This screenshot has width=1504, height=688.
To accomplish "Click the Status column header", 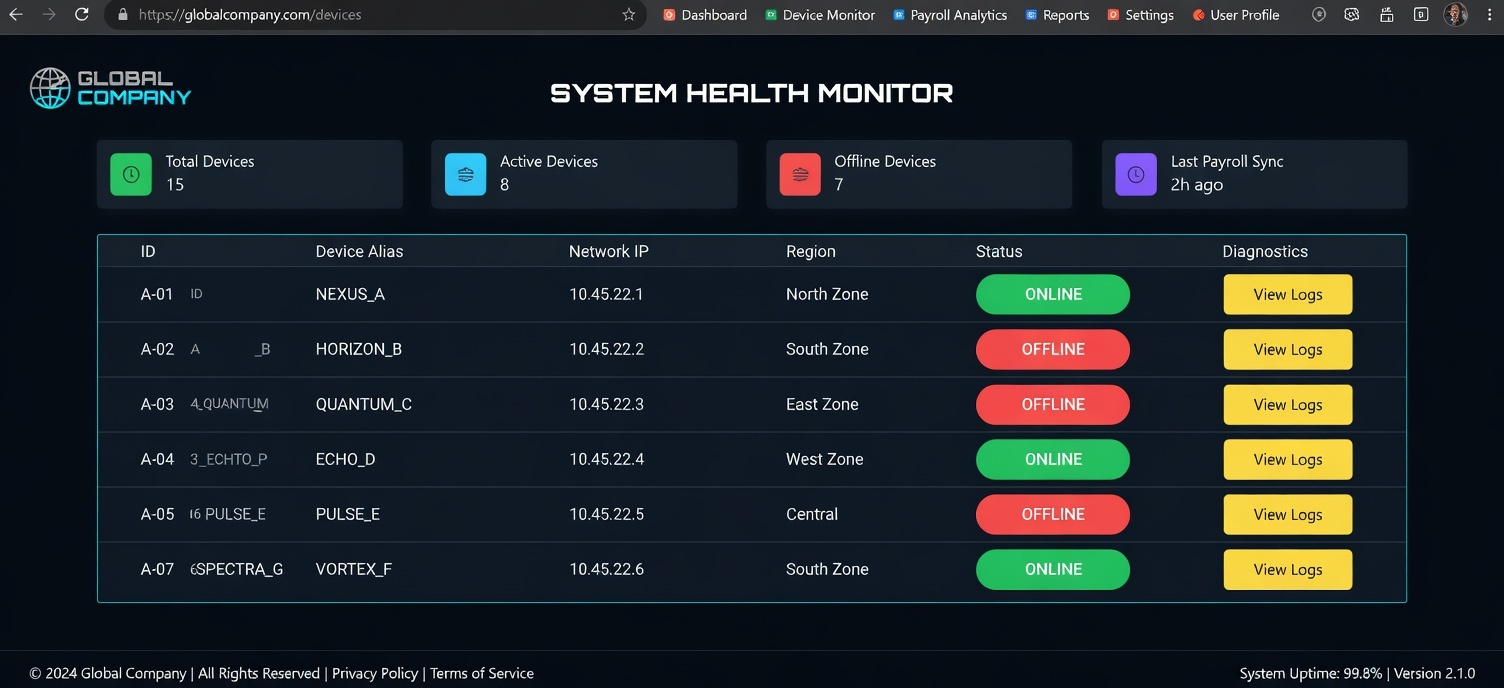I will [999, 251].
